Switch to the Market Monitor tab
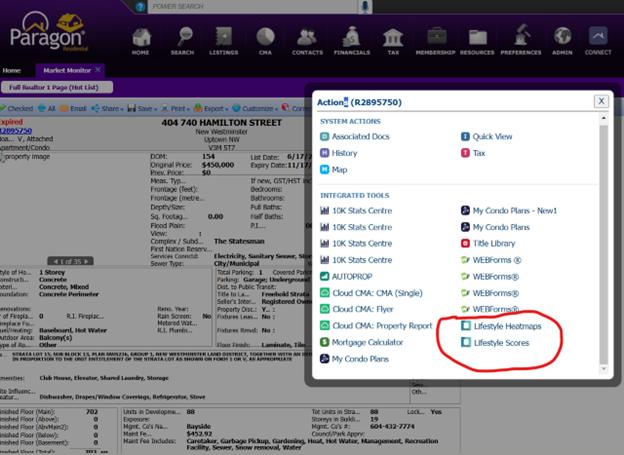Image resolution: width=624 pixels, height=455 pixels. [x=67, y=70]
